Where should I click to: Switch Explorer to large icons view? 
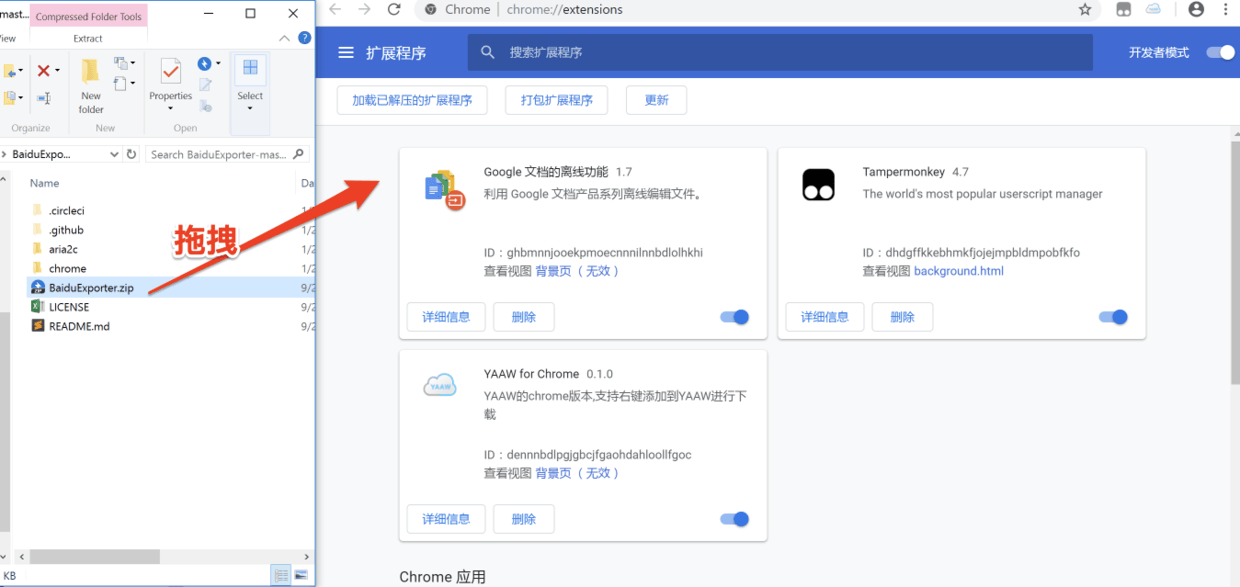300,575
